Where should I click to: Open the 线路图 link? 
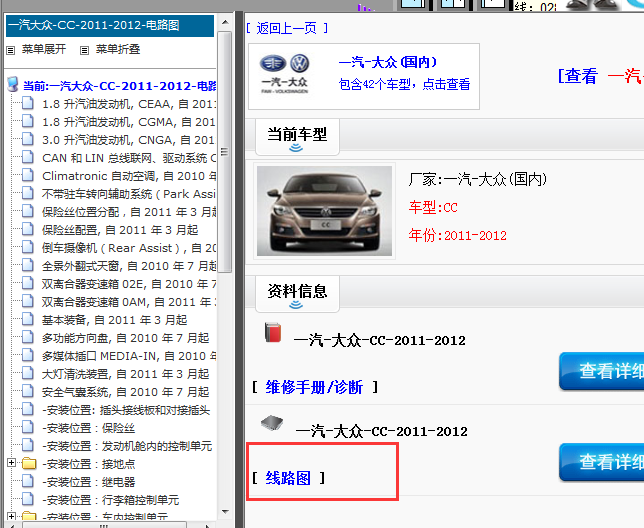(288, 478)
